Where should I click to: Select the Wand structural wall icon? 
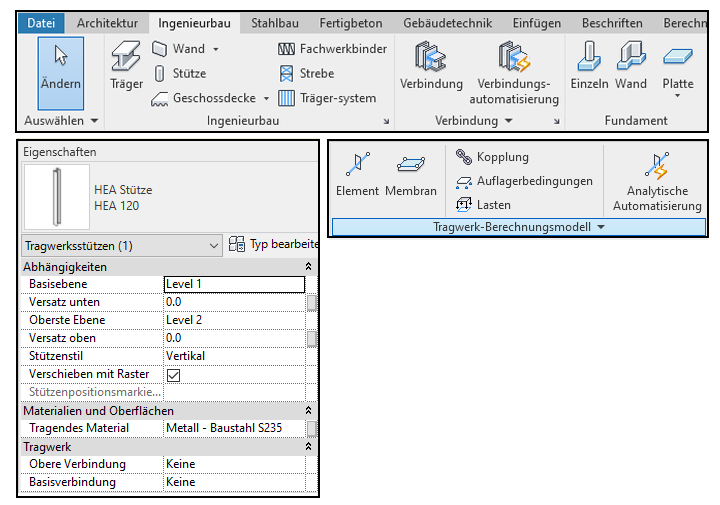159,49
